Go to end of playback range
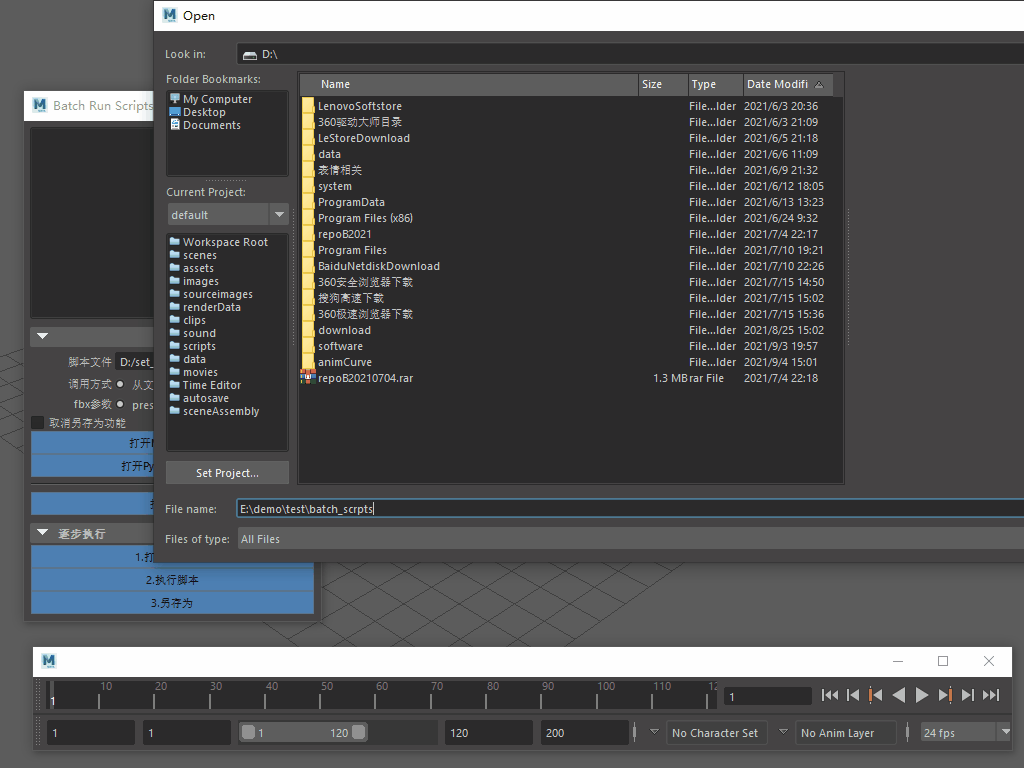Image resolution: width=1024 pixels, height=768 pixels. (991, 695)
